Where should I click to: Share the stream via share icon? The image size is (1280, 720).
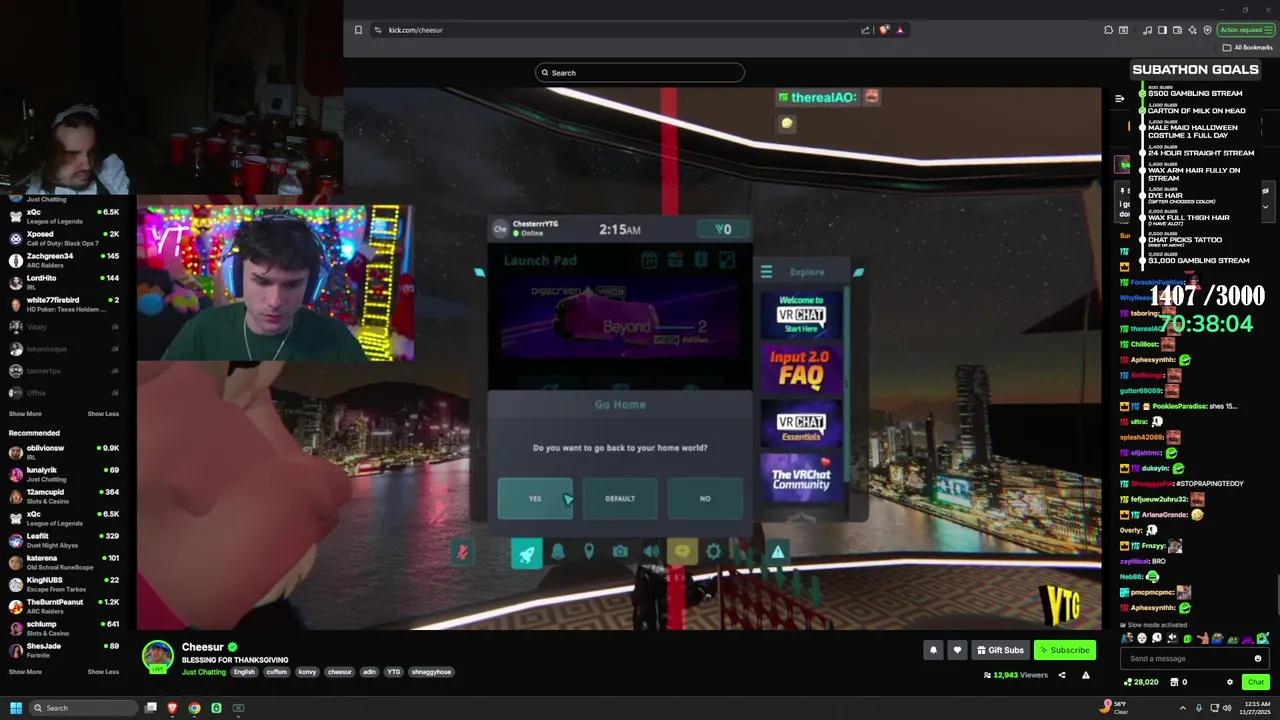(1062, 675)
